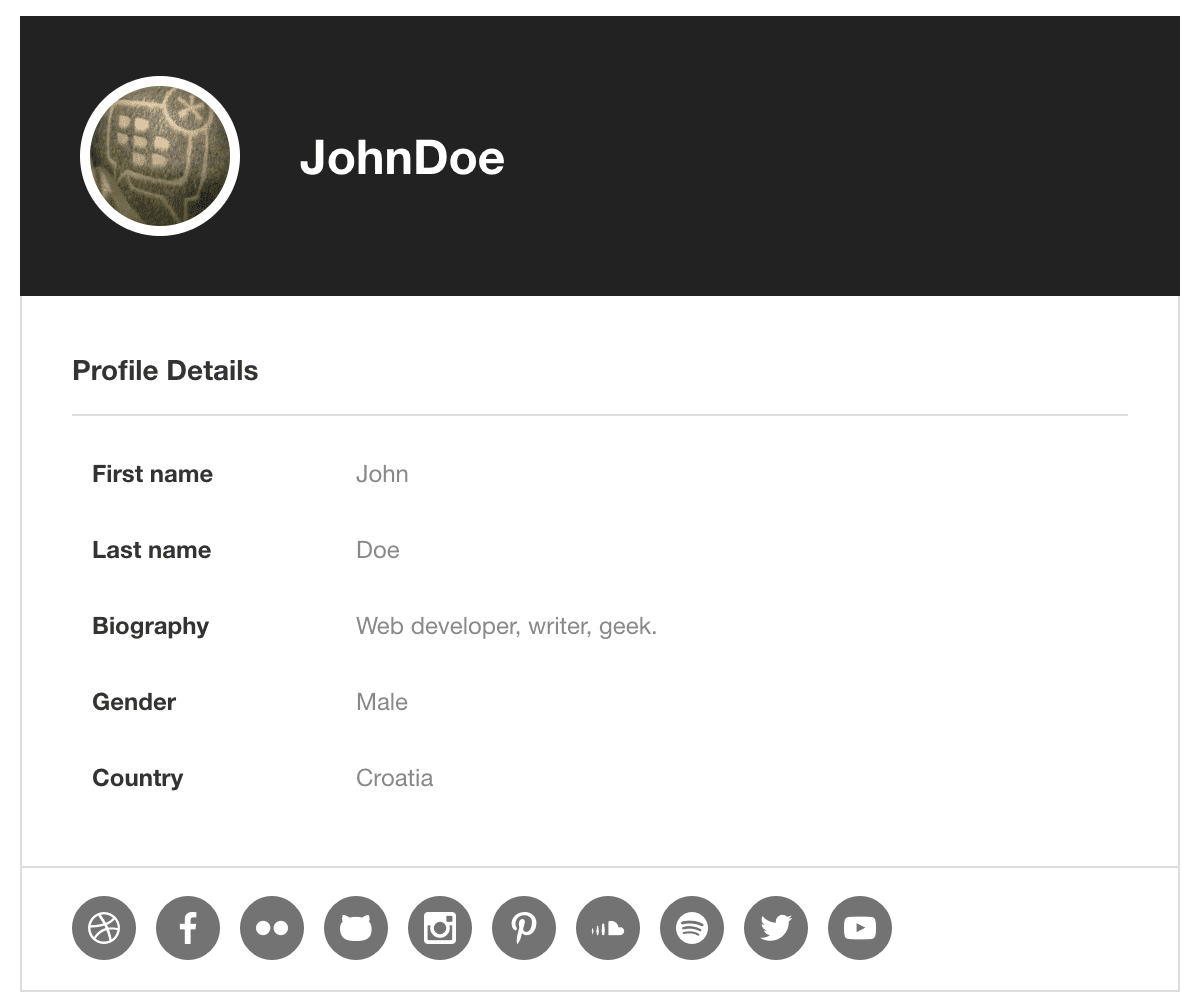
Task: Open the GitHub cat icon
Action: click(356, 928)
